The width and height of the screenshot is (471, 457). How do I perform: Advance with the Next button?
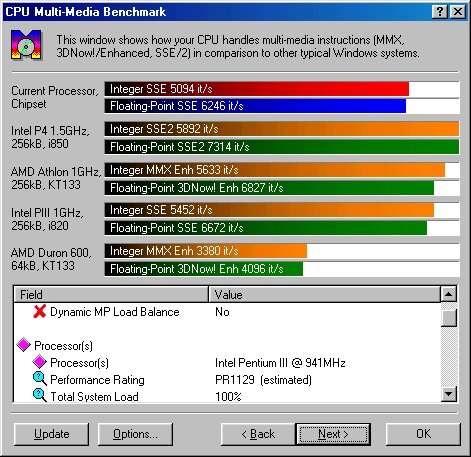pyautogui.click(x=333, y=434)
